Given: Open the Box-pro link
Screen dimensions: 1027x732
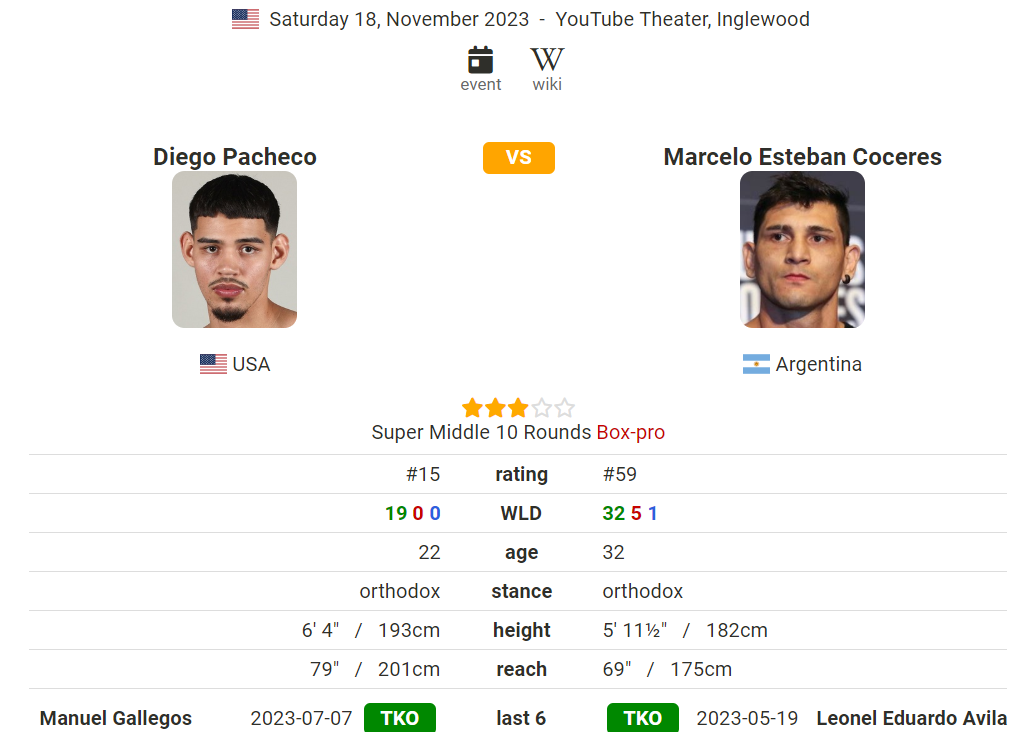Looking at the screenshot, I should (x=631, y=432).
